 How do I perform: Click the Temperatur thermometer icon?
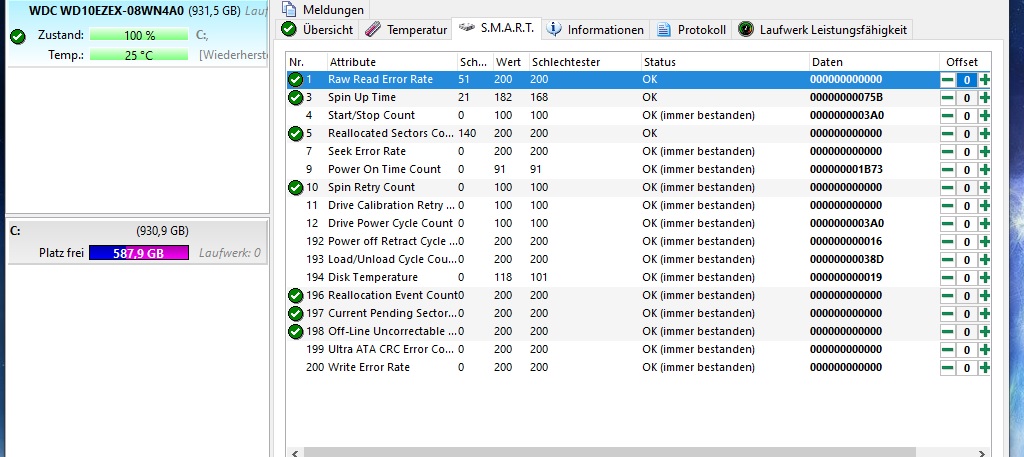[x=372, y=29]
